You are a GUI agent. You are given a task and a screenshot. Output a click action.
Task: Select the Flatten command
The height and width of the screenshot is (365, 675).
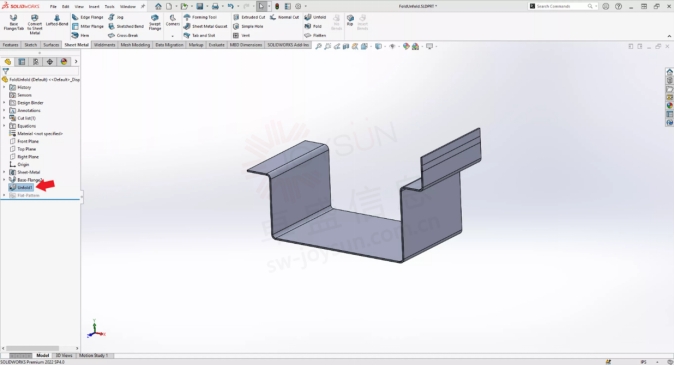coord(315,35)
